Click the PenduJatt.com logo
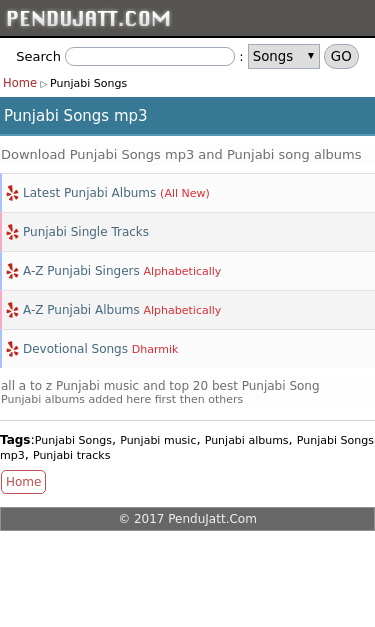375x627 pixels. (x=88, y=18)
